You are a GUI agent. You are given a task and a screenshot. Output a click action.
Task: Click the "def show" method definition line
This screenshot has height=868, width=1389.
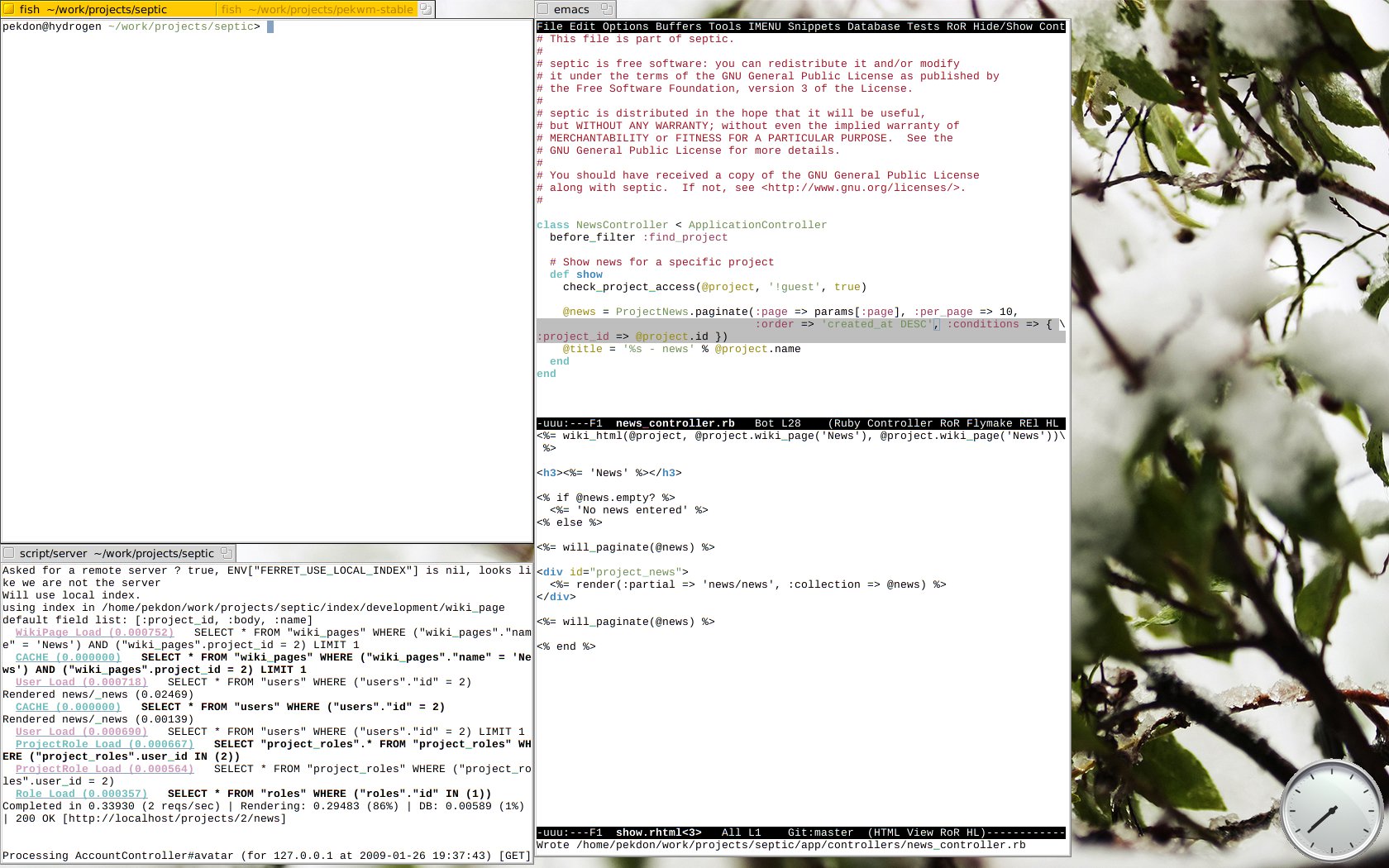576,274
